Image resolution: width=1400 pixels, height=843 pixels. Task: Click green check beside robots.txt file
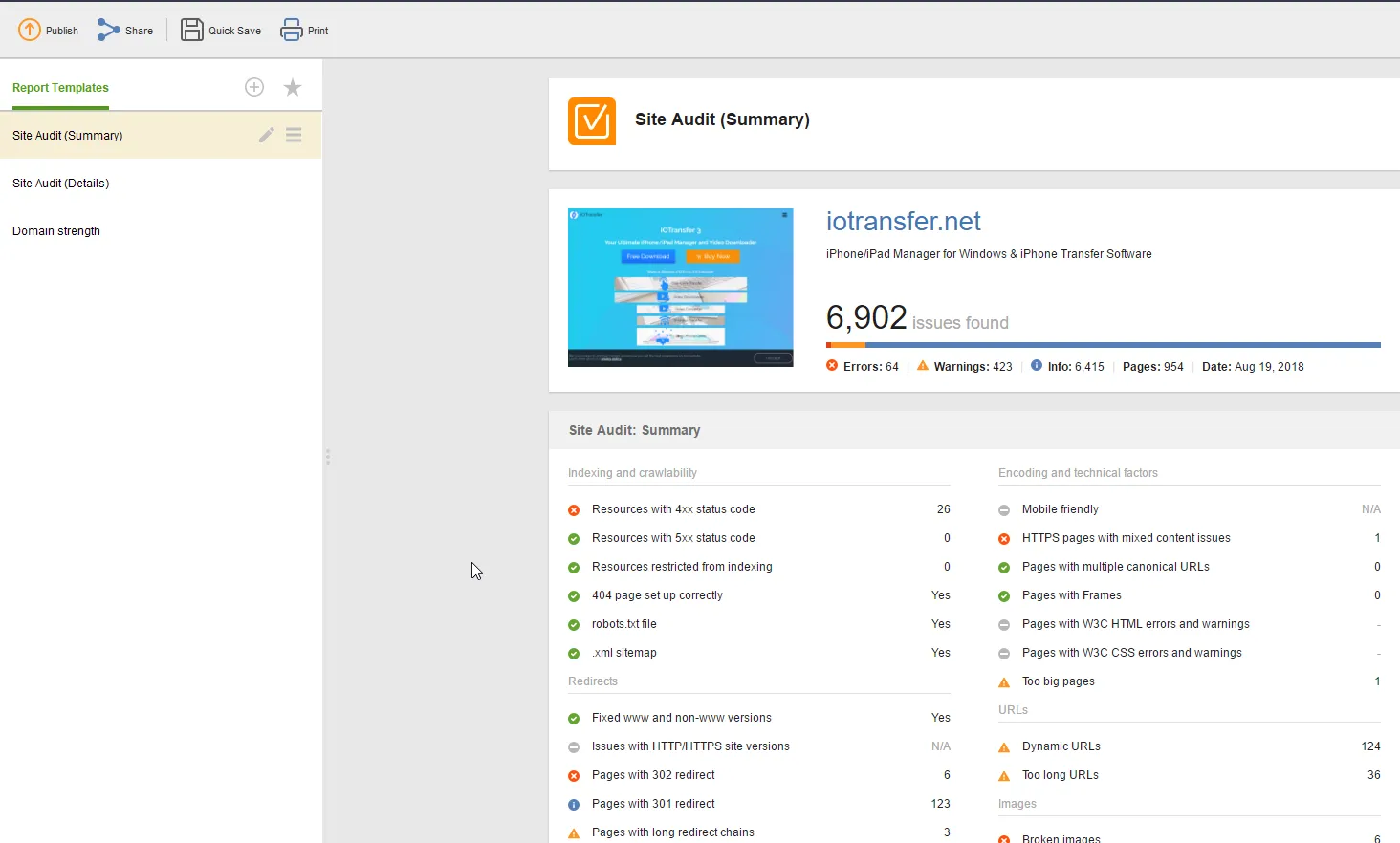coord(574,625)
